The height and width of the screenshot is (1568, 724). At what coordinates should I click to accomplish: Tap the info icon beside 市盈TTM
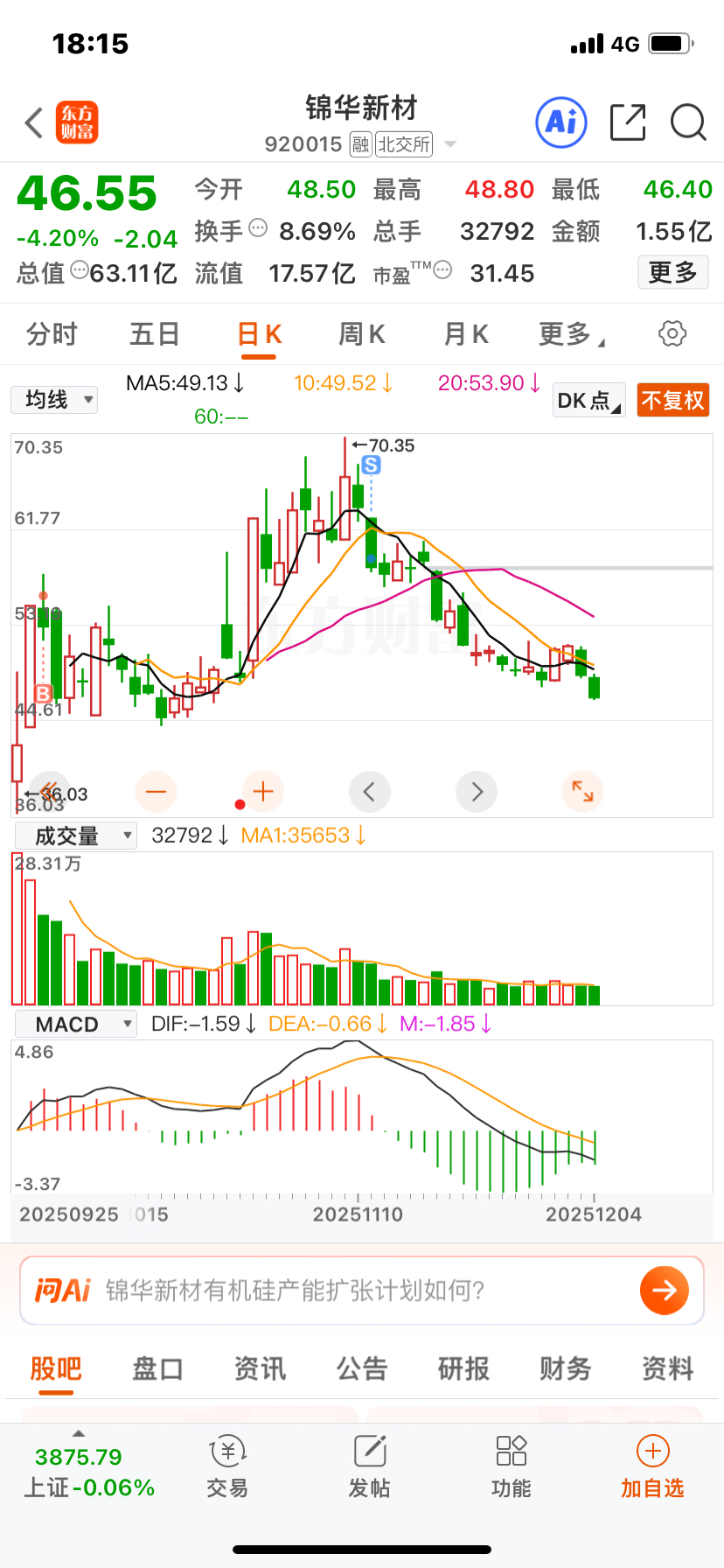[442, 270]
